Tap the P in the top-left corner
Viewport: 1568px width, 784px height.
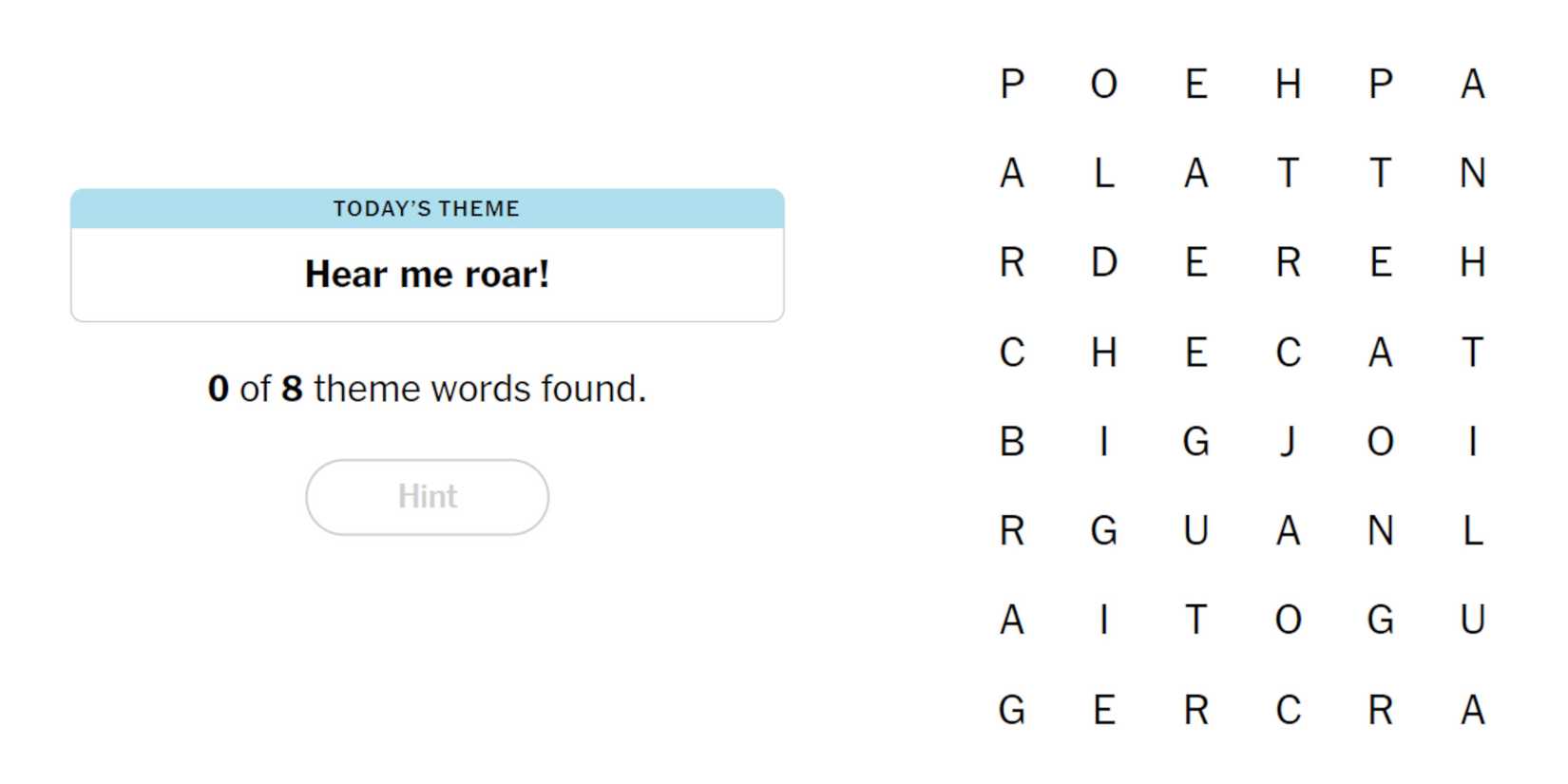[x=1012, y=85]
